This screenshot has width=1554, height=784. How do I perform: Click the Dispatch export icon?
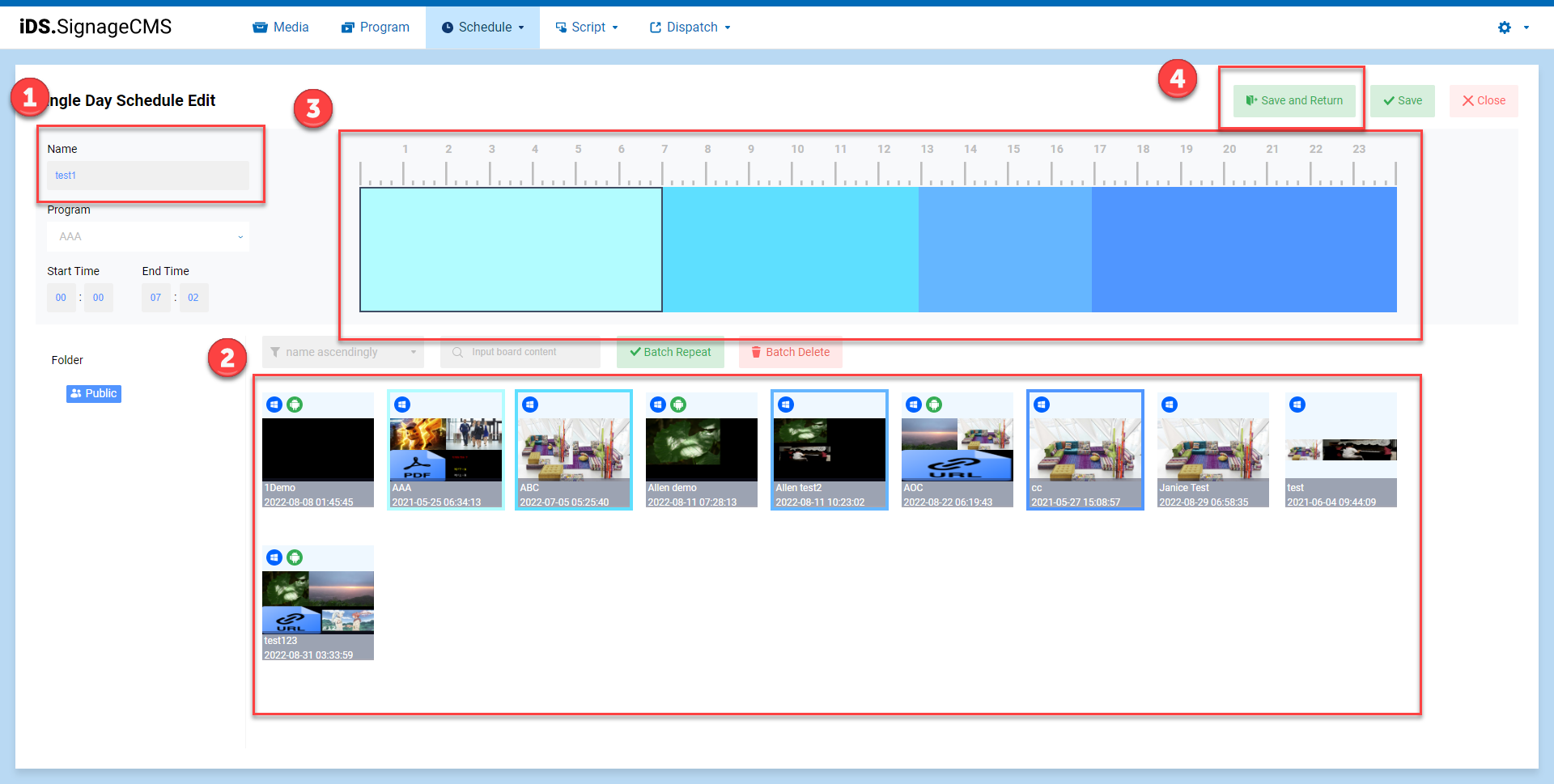coord(656,28)
